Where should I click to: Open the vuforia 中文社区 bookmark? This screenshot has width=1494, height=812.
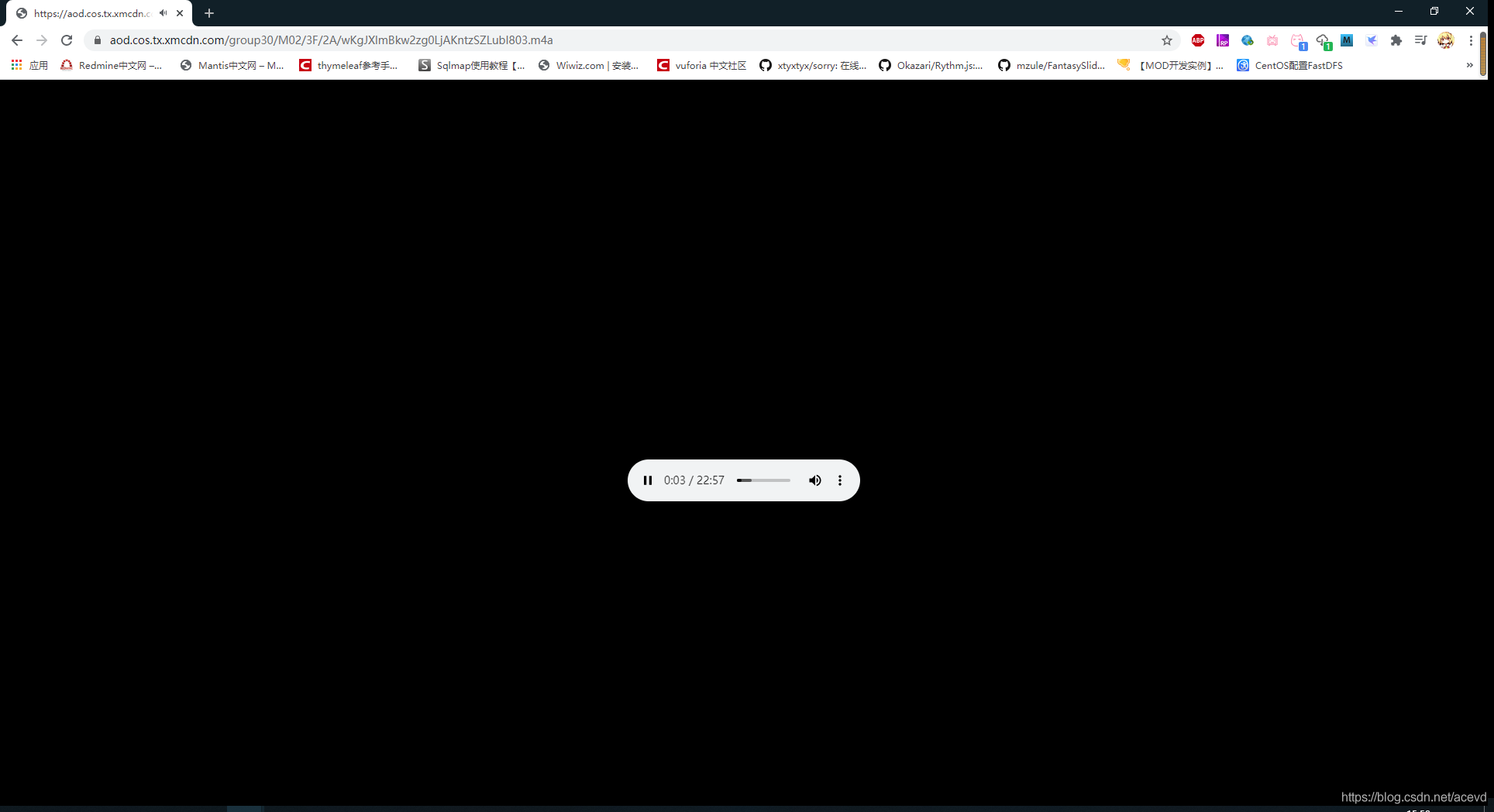pos(701,65)
